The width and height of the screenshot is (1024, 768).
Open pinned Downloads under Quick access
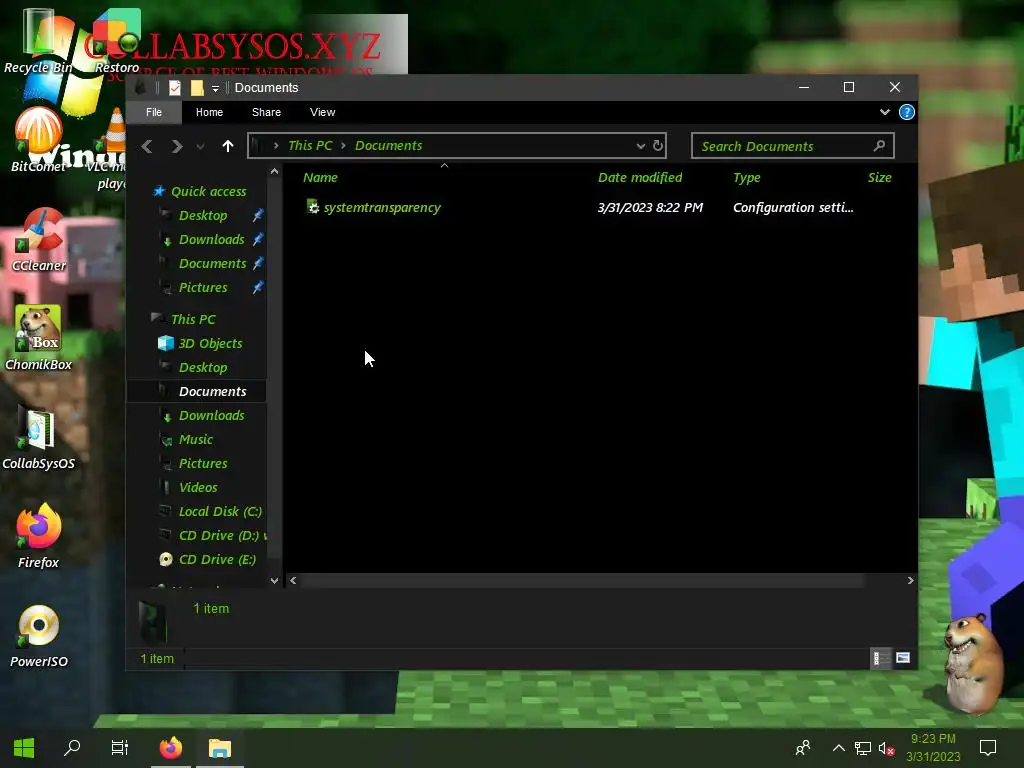pos(212,240)
